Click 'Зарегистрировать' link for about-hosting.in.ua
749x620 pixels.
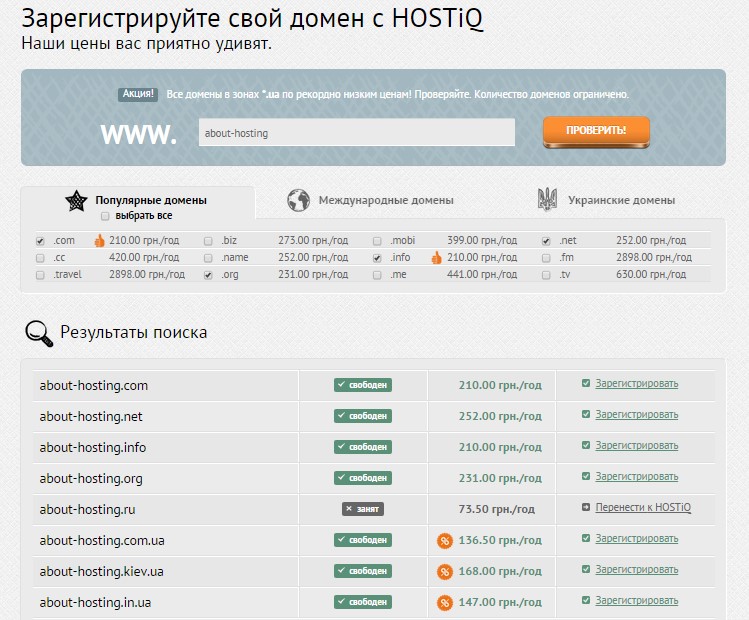636,601
